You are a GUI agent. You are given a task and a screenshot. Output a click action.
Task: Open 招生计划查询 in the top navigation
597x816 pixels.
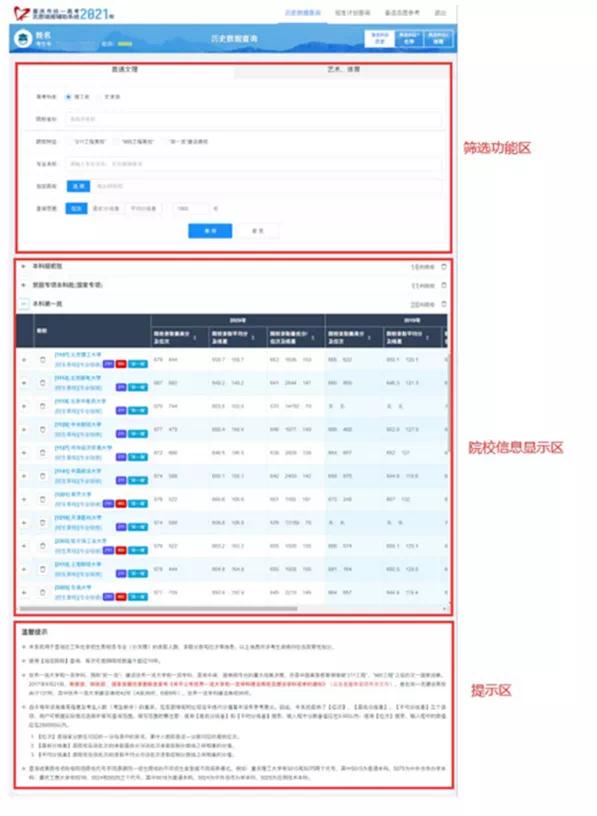point(352,12)
